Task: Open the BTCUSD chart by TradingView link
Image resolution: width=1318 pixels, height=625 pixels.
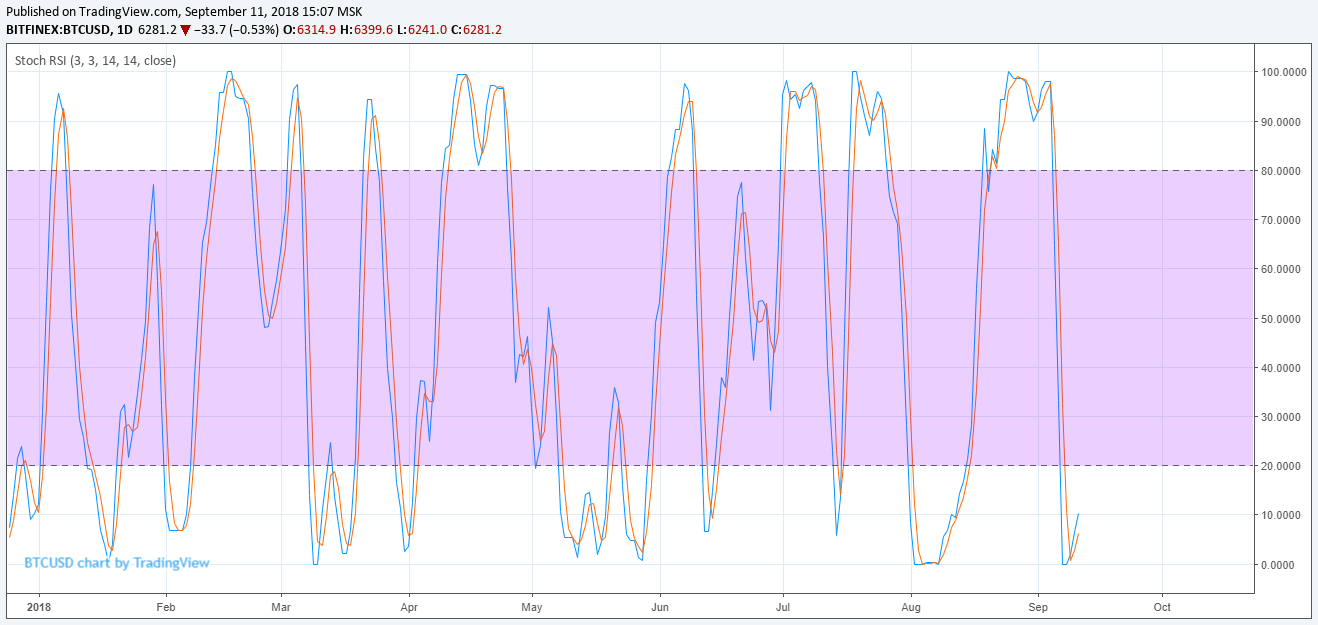Action: (117, 563)
